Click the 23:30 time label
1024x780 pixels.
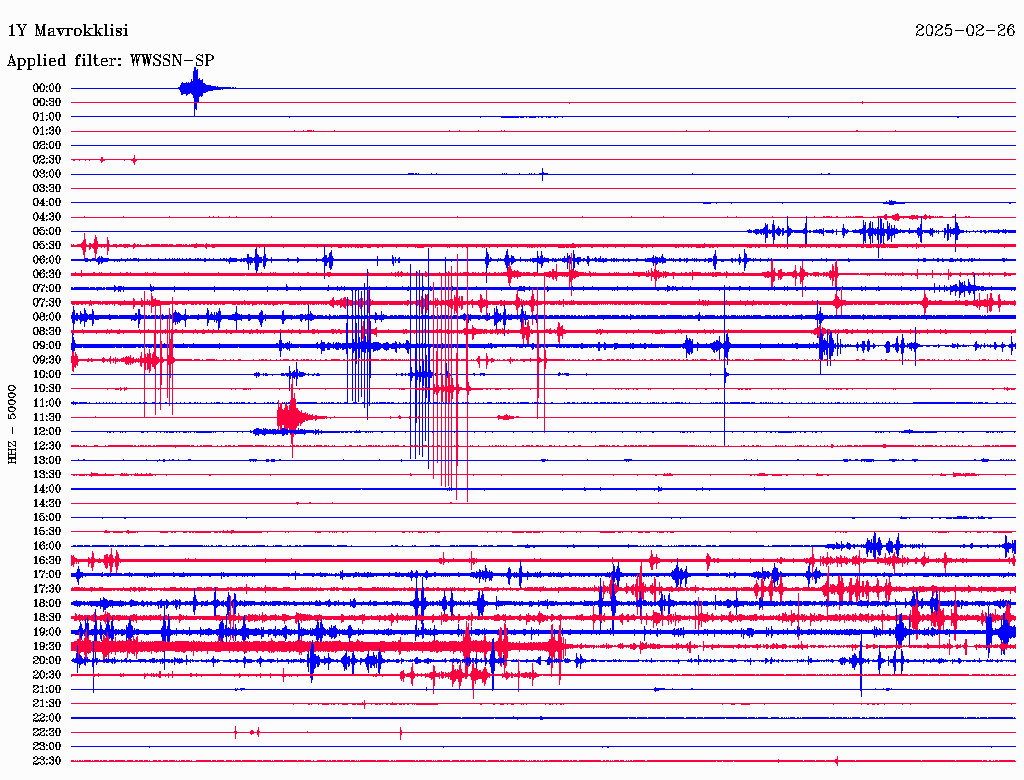click(x=47, y=761)
